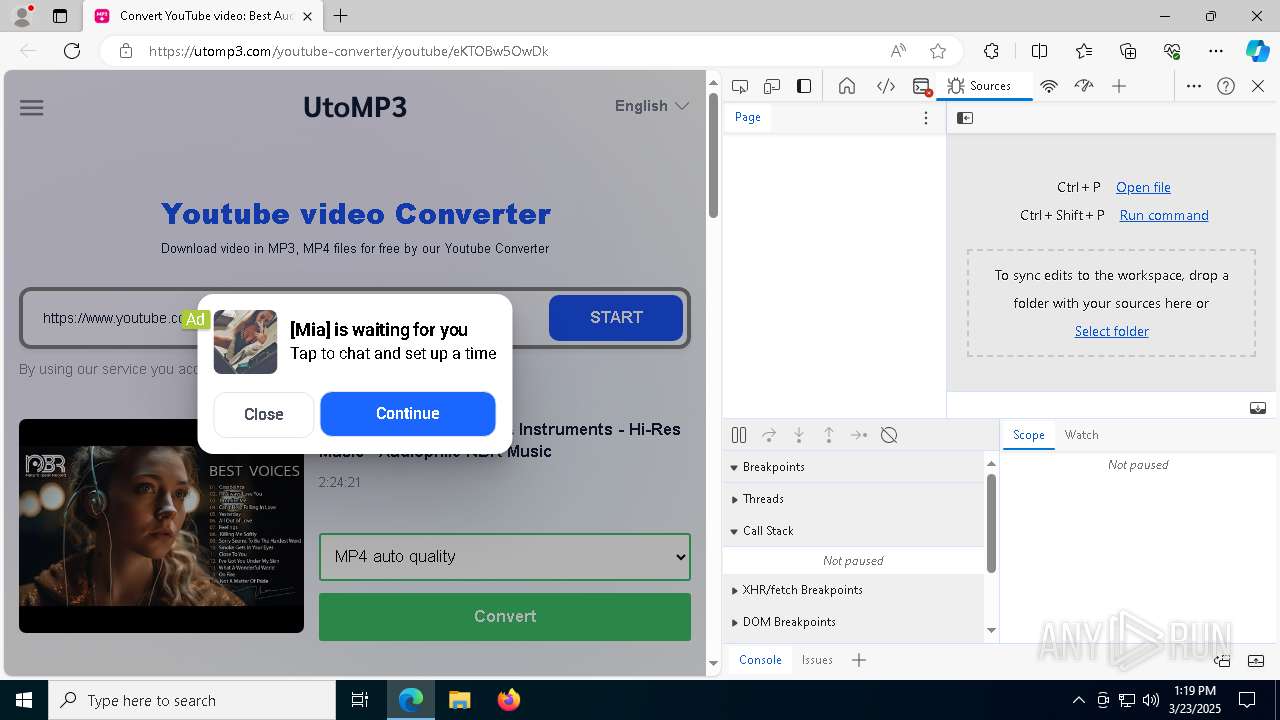Select the Console drawer tab
This screenshot has height=720, width=1280.
tap(760, 660)
